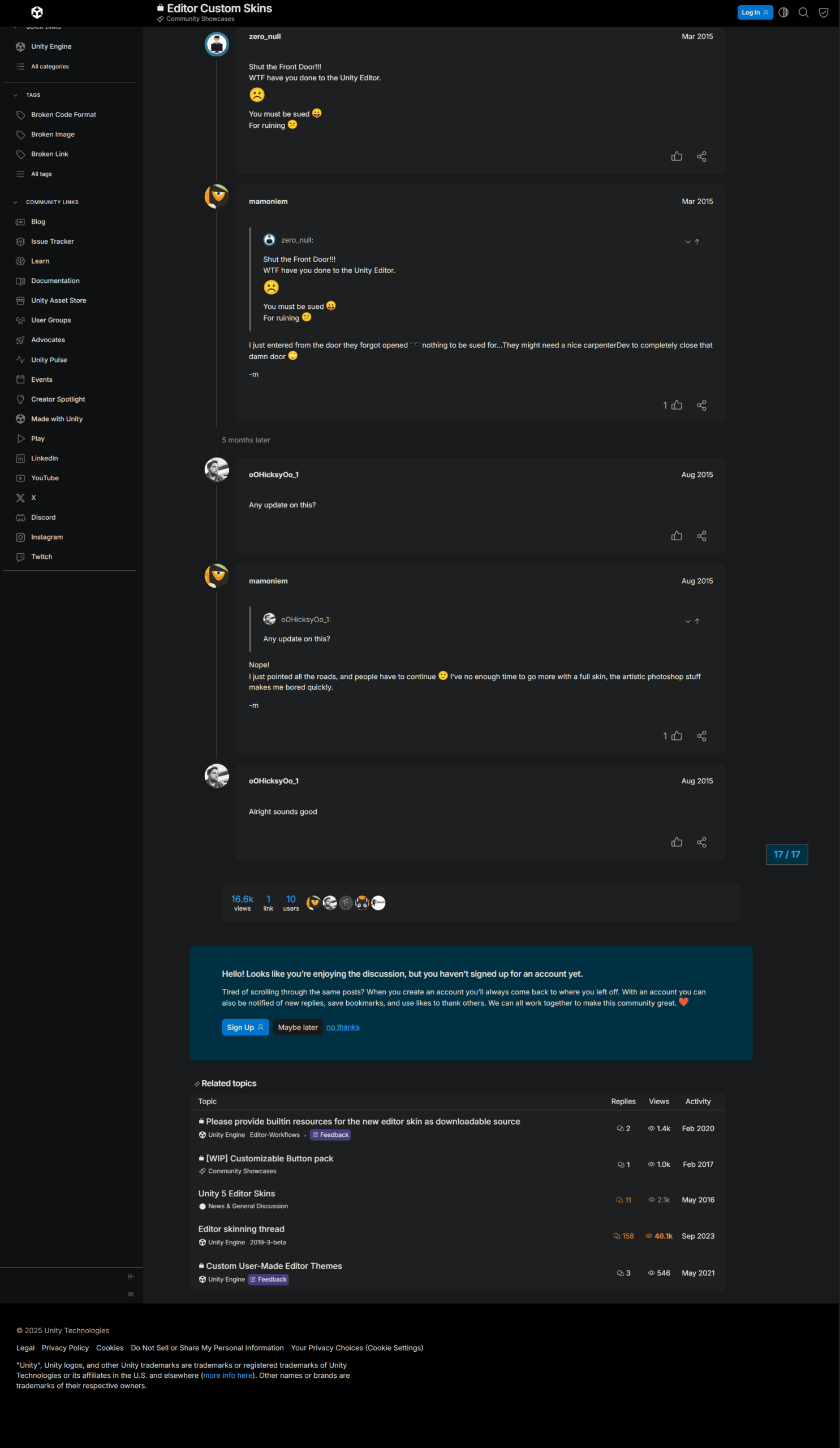Click the 17 / 17 timeline progress indicator

[x=787, y=855]
